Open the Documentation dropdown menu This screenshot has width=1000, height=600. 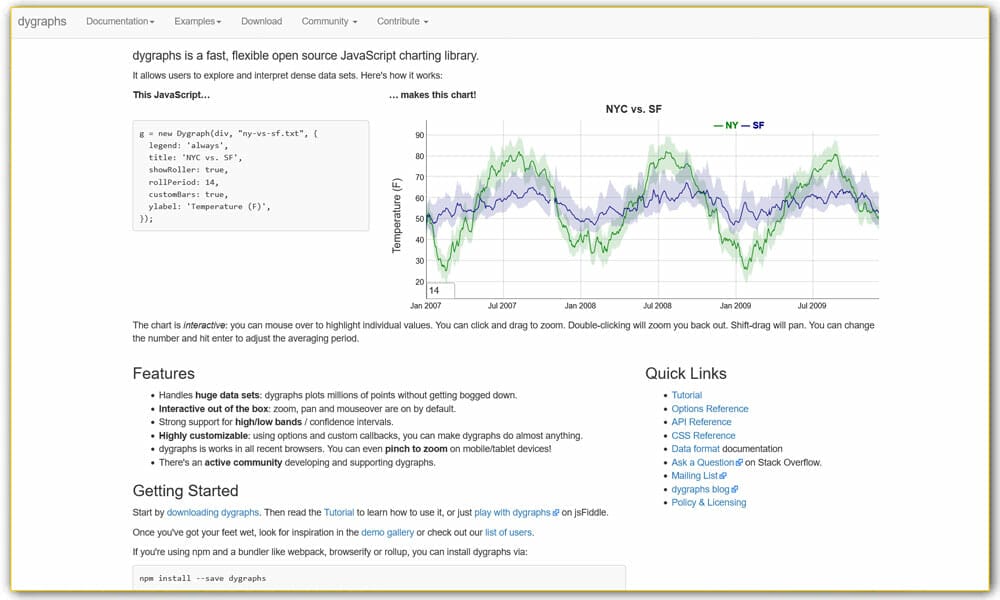pyautogui.click(x=117, y=20)
